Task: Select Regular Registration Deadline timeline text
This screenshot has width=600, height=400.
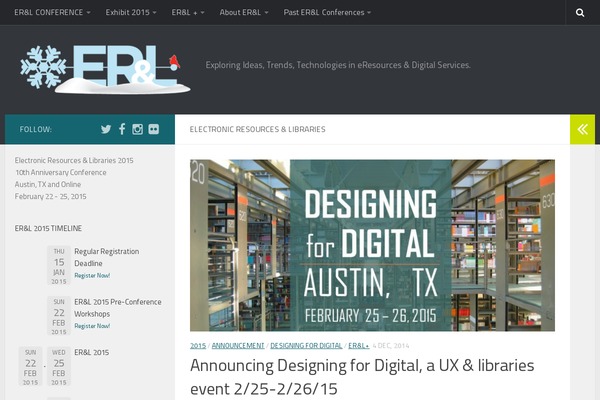Action: click(107, 257)
